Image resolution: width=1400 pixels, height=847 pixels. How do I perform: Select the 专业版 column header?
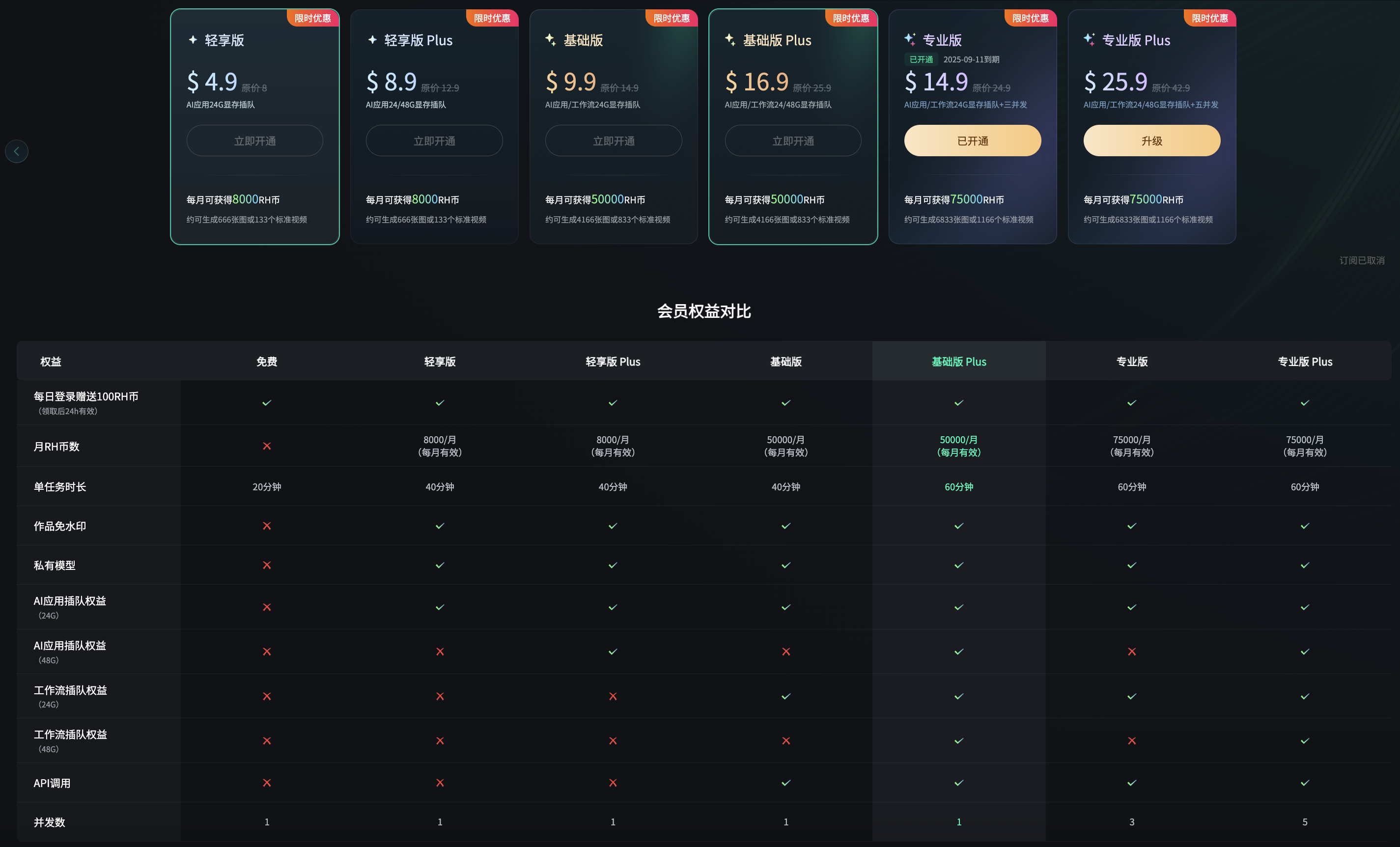click(1131, 361)
